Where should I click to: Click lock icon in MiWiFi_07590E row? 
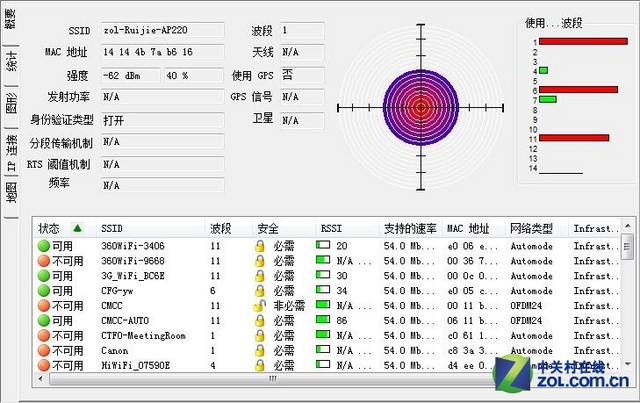[260, 365]
